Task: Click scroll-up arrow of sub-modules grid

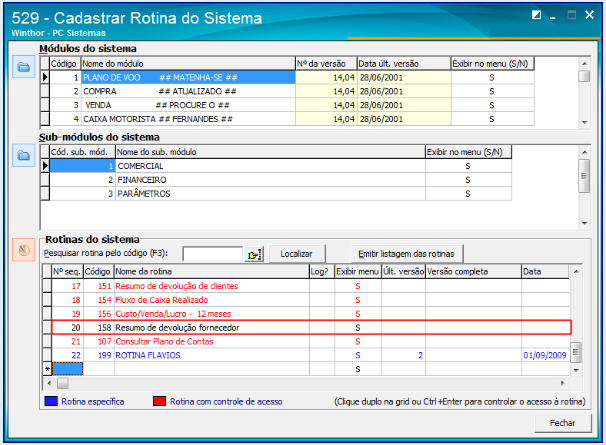Action: click(584, 152)
